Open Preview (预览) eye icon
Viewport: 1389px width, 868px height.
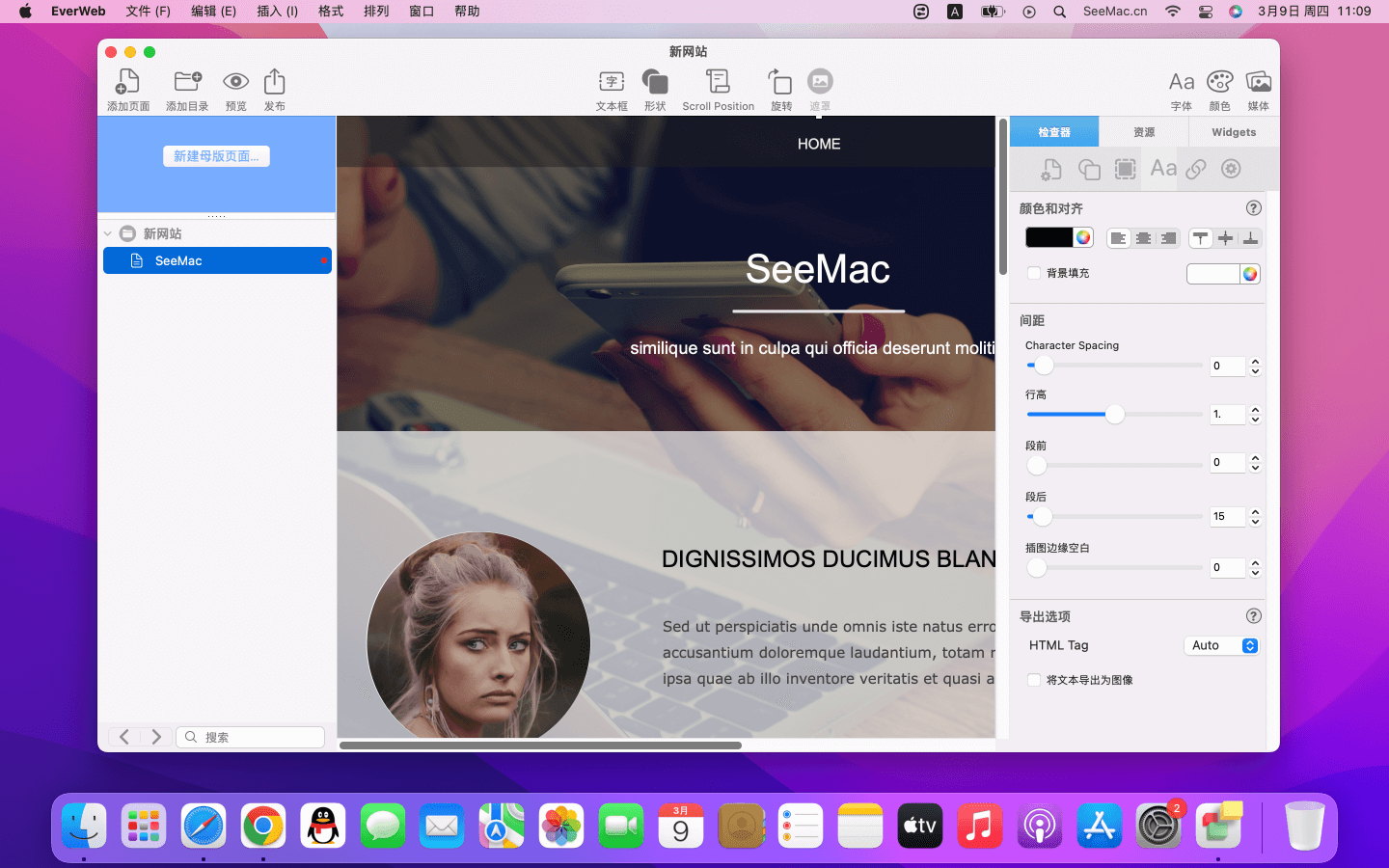[x=235, y=83]
